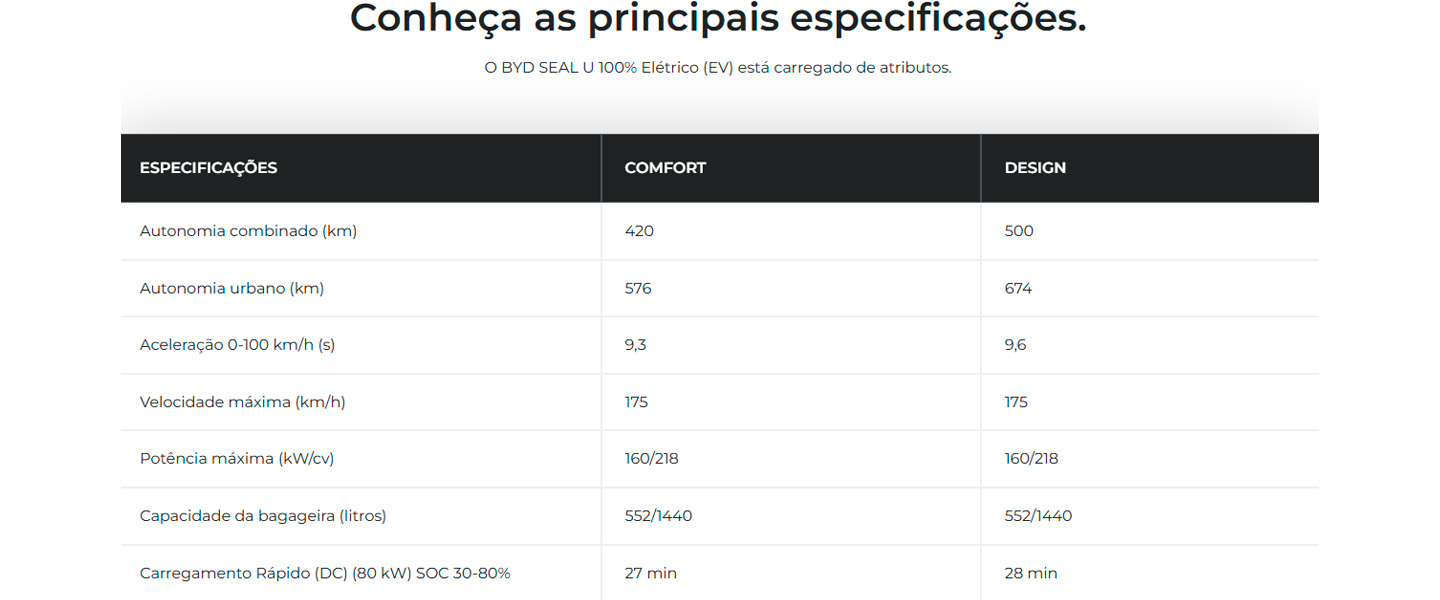Click the Design combined range value 500
Viewport: 1440px width, 600px height.
click(1019, 231)
